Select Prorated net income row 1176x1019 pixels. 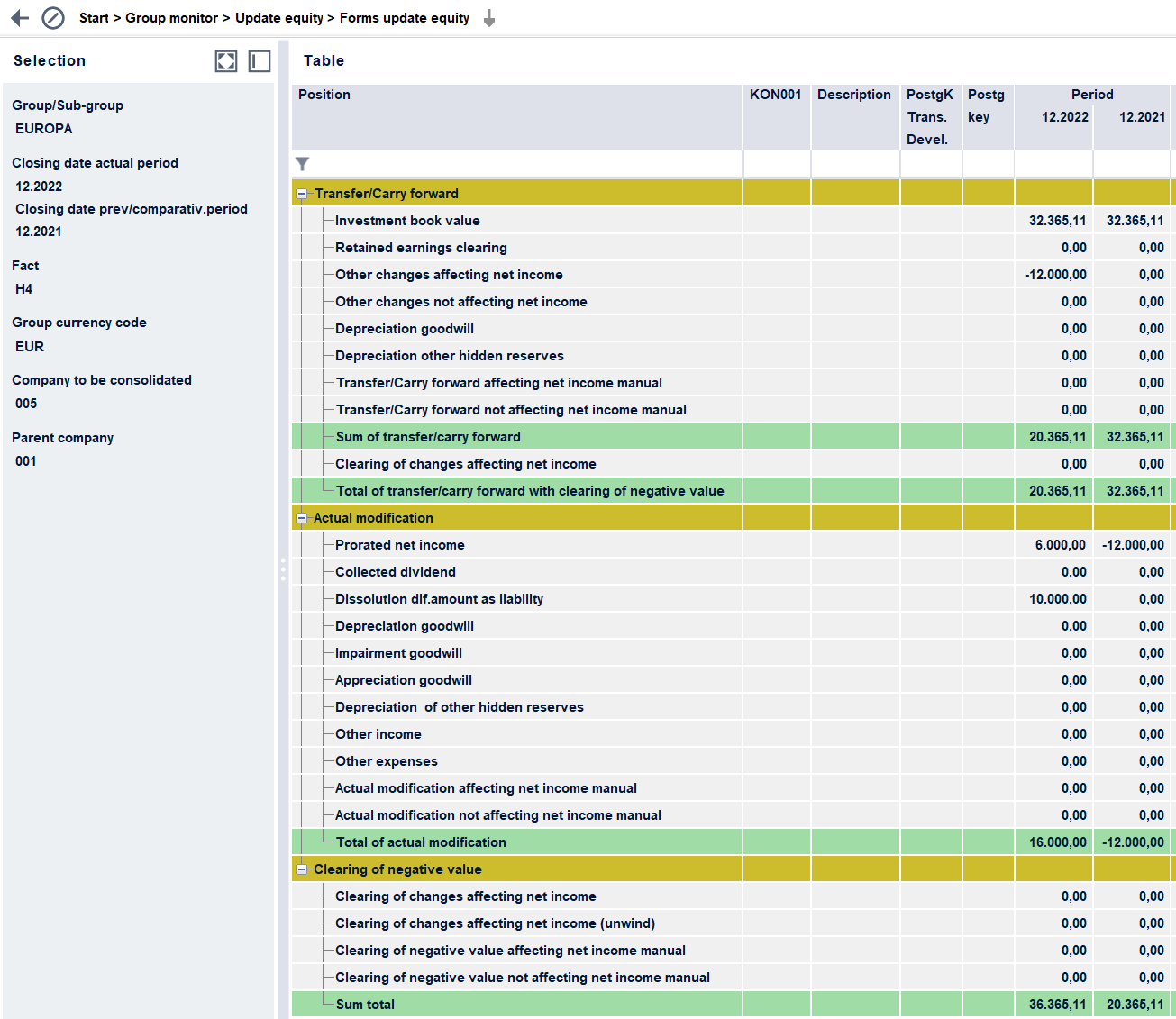(x=734, y=545)
